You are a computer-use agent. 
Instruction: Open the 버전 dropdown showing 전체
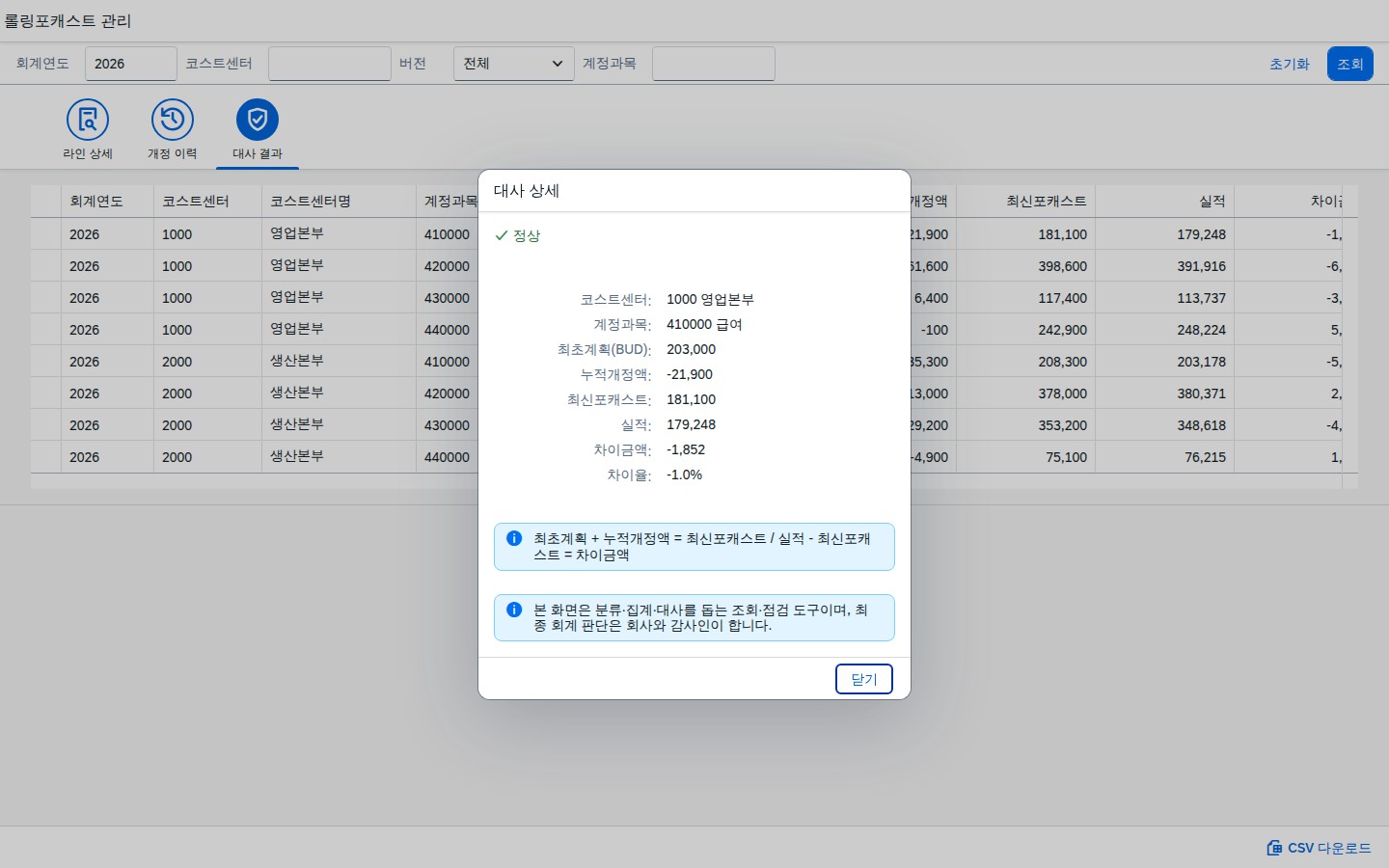(514, 64)
